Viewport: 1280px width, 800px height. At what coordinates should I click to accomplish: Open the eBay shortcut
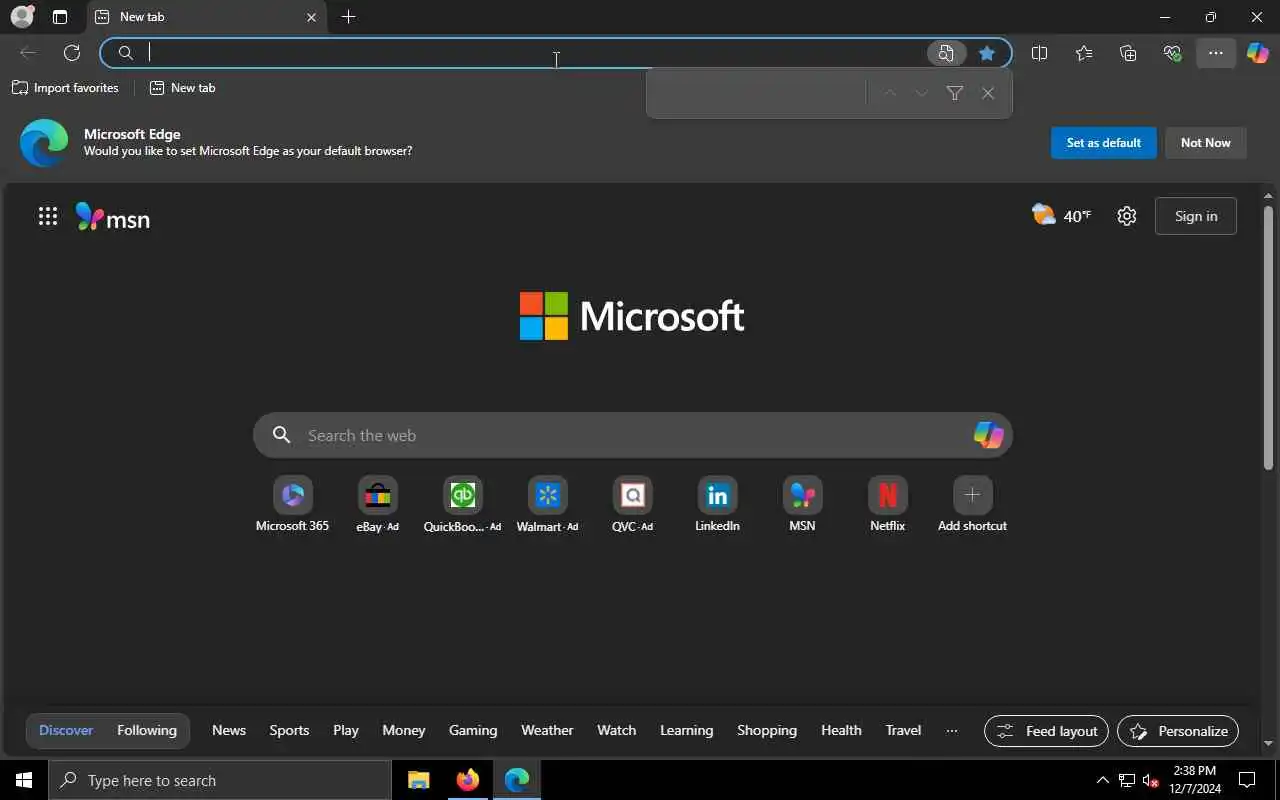(377, 504)
